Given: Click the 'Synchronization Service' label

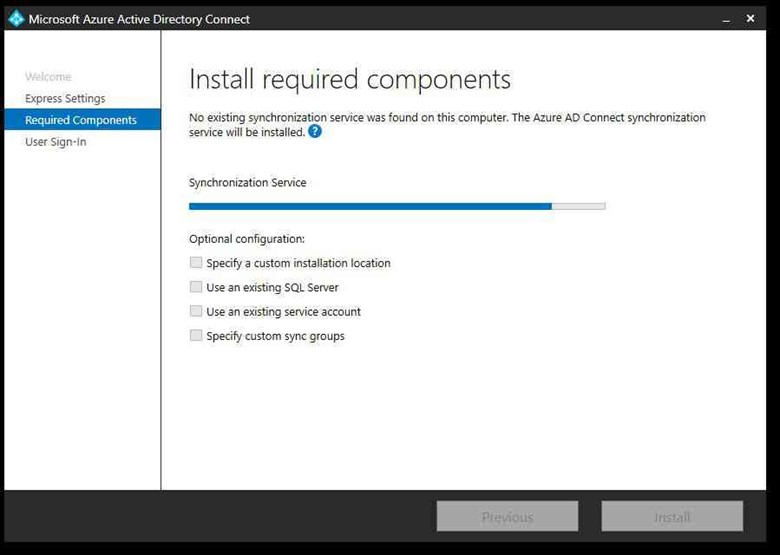Looking at the screenshot, I should coord(248,183).
